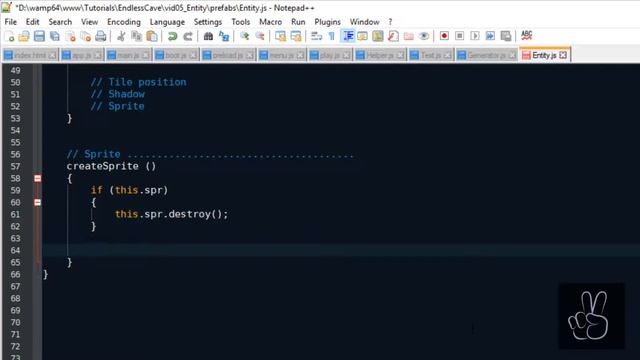Open the Search menu
The width and height of the screenshot is (640, 360).
click(x=60, y=22)
